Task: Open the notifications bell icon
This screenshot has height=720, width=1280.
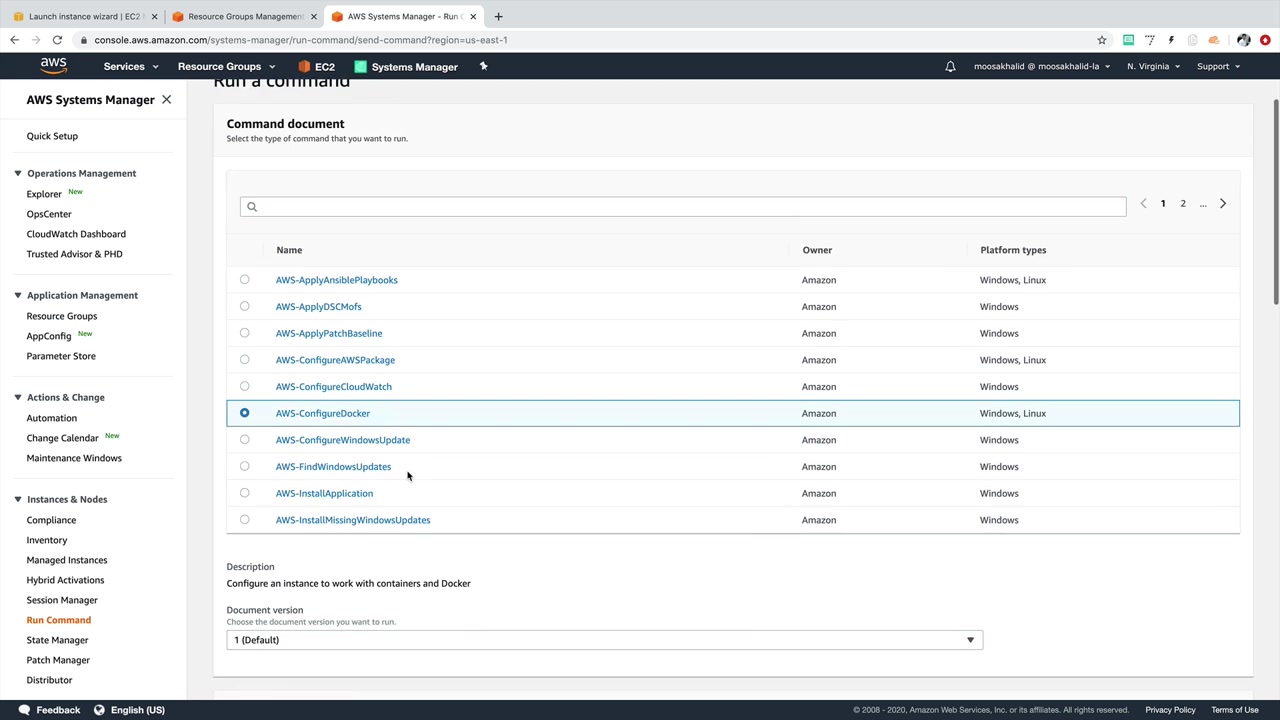Action: click(950, 67)
